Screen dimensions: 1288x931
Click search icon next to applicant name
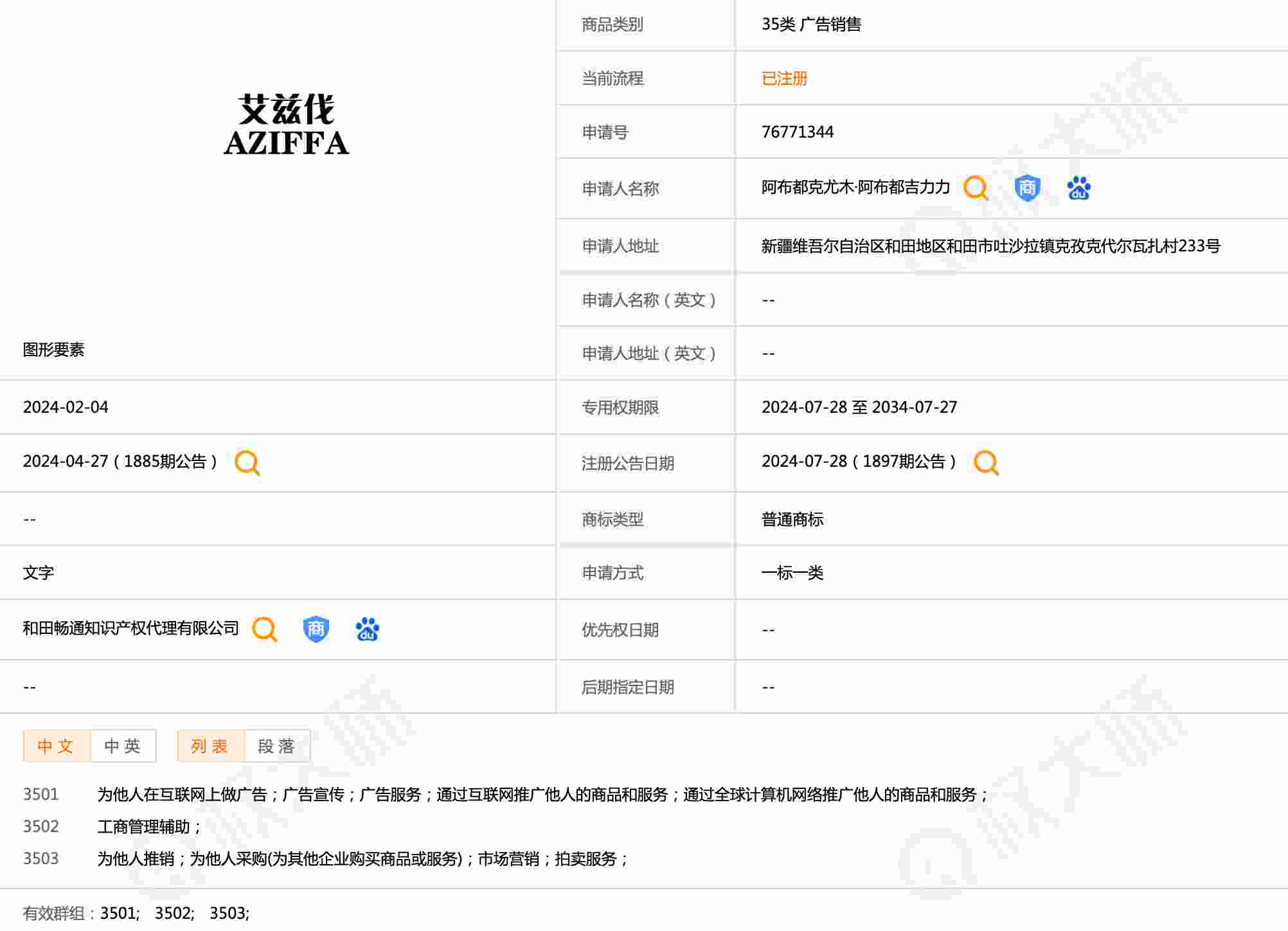975,188
